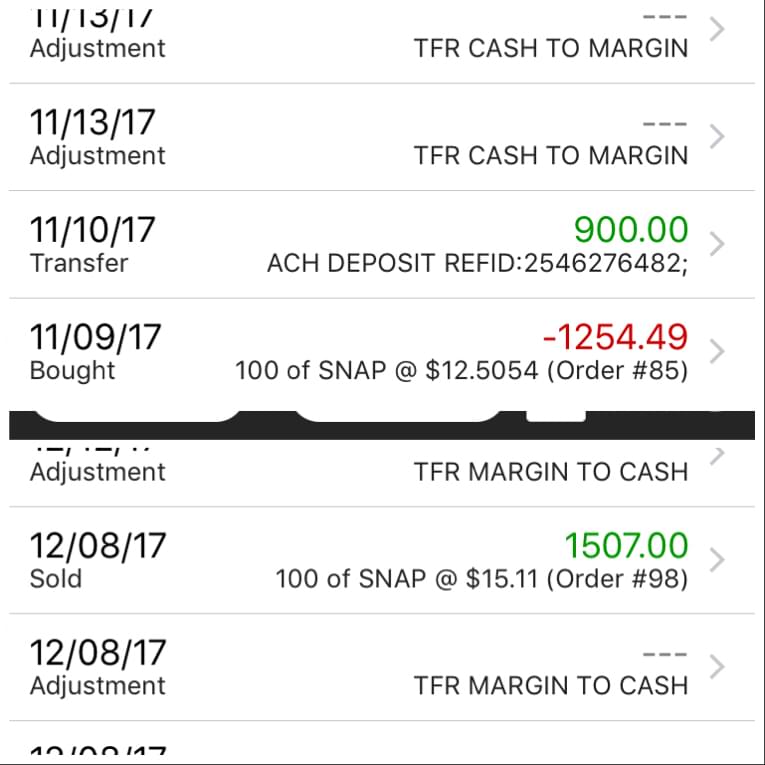Open the 12/08/17 TFR MARGIN TO CASH description
765x765 pixels.
(550, 686)
